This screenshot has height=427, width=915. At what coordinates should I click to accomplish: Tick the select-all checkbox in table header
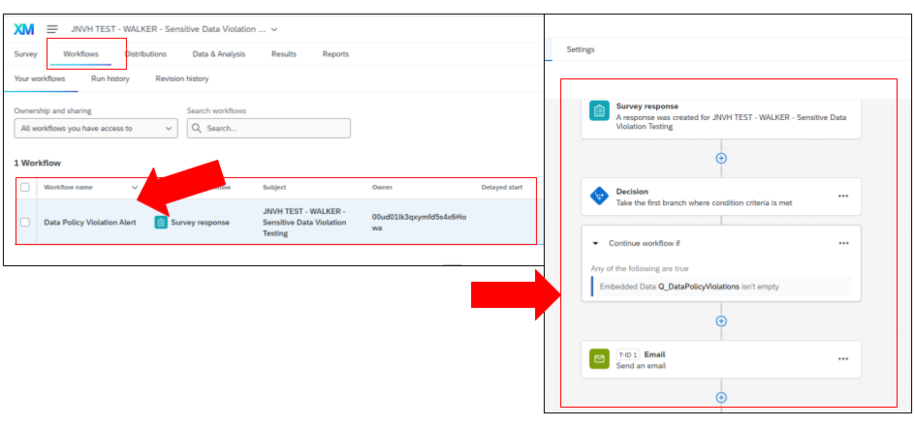coord(25,187)
